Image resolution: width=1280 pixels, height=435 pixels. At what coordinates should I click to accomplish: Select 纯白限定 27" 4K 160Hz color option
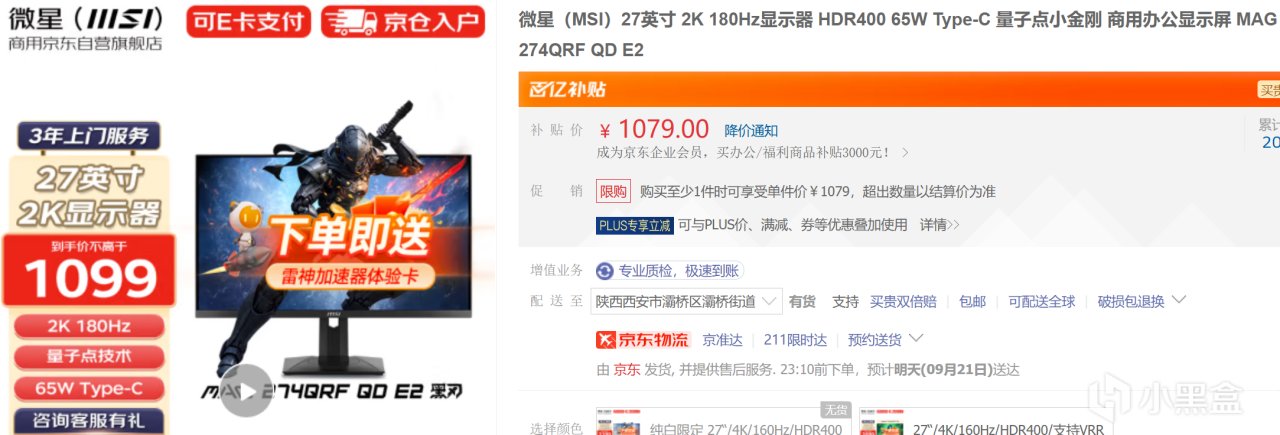tap(722, 422)
